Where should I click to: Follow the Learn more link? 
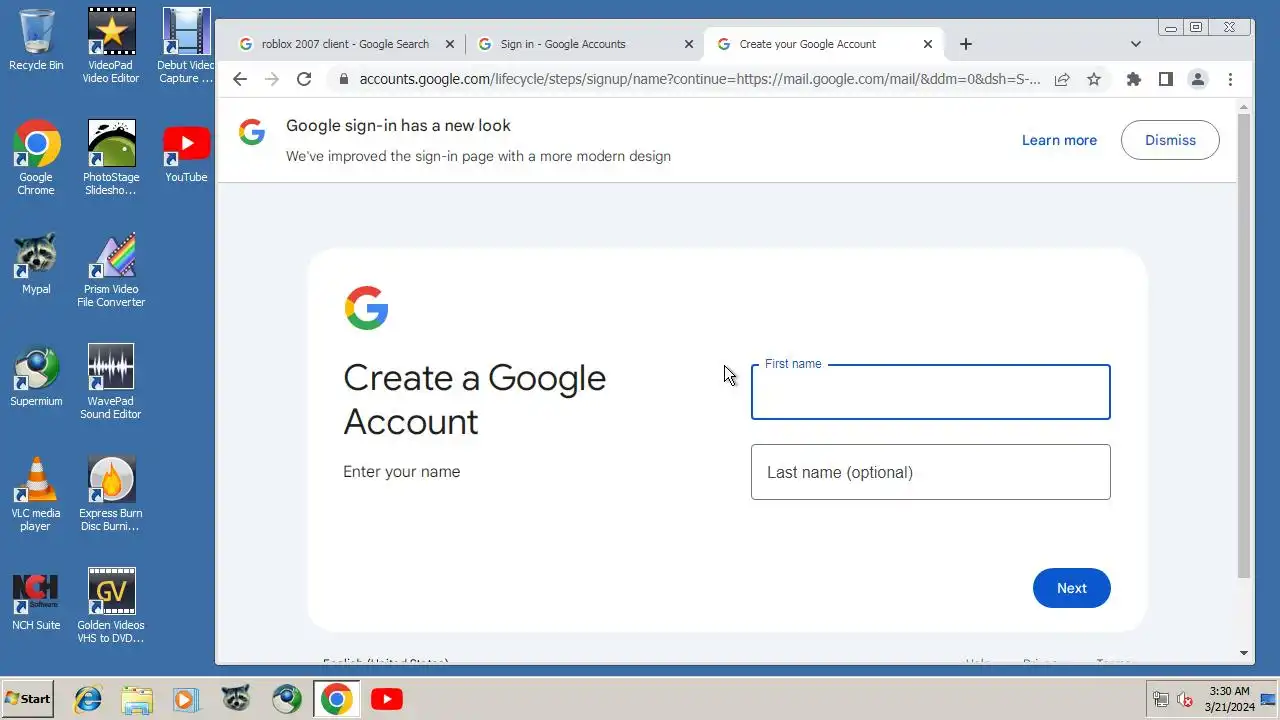pyautogui.click(x=1059, y=140)
